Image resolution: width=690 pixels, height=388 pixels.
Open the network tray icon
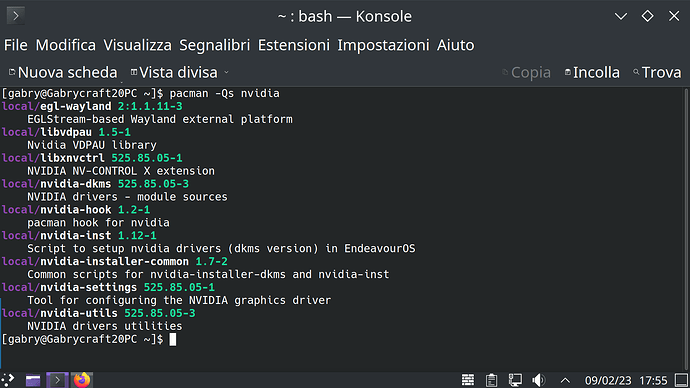click(x=515, y=380)
